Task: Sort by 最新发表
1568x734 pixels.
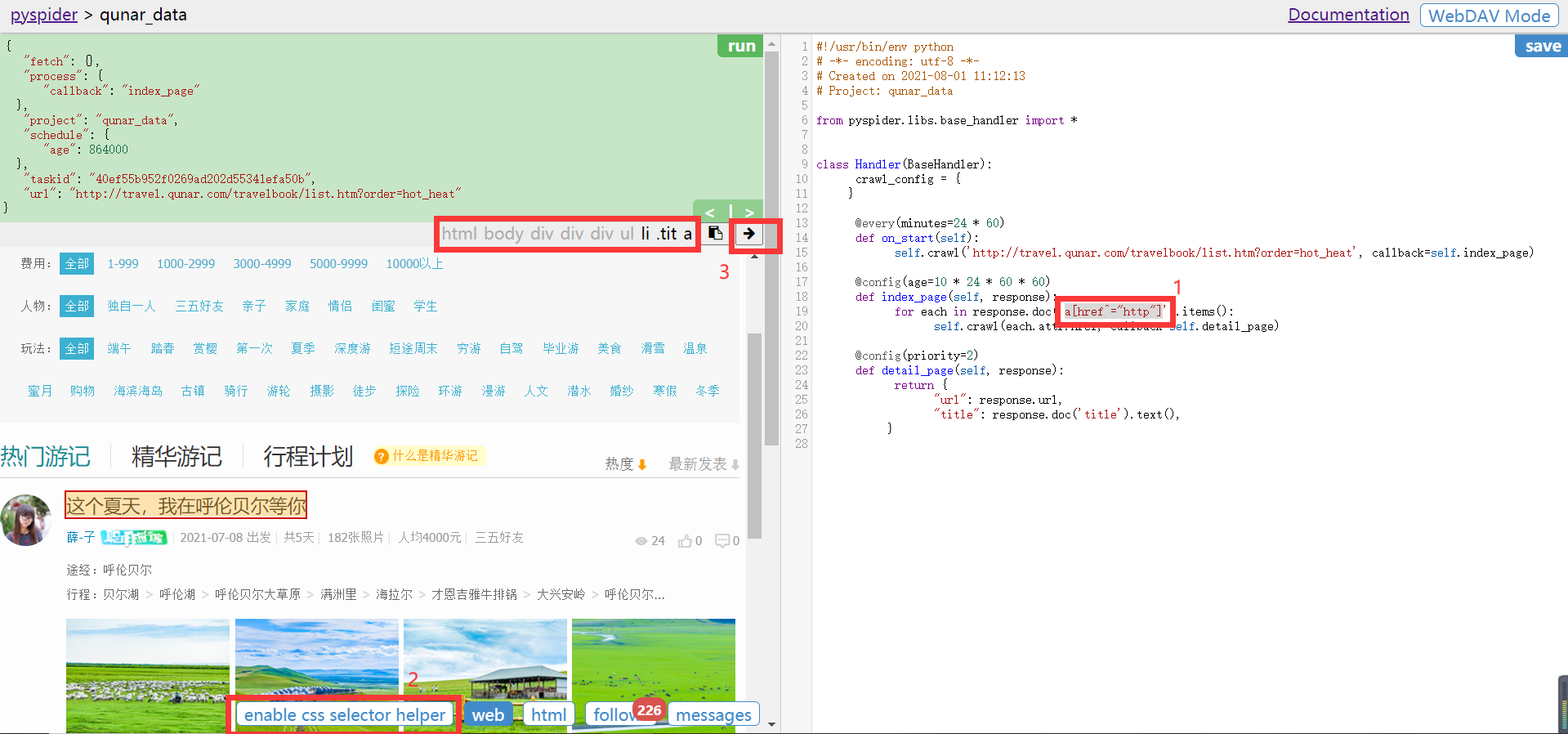Action: 704,464
